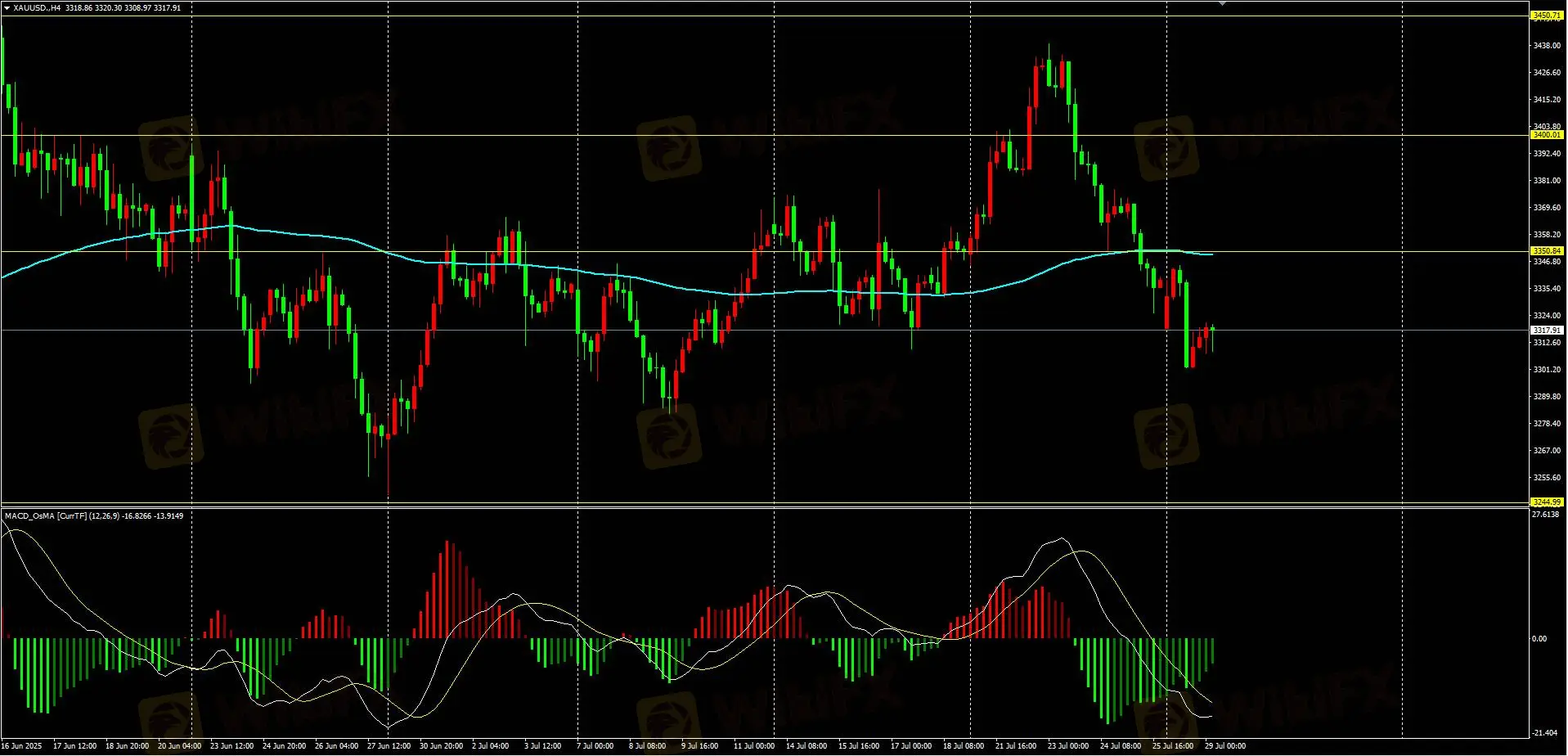Click the 3415.20 price scale value
Viewport: 1568px width, 756px height.
(x=1546, y=100)
